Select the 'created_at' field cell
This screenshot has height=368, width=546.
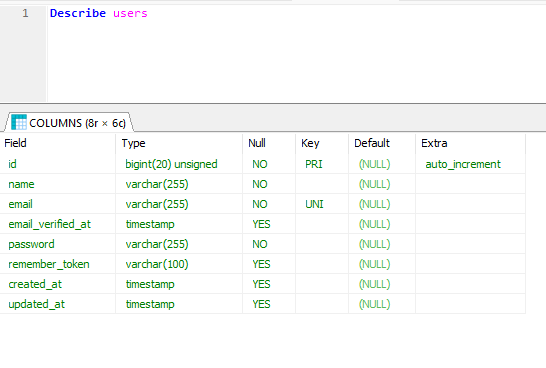point(58,284)
